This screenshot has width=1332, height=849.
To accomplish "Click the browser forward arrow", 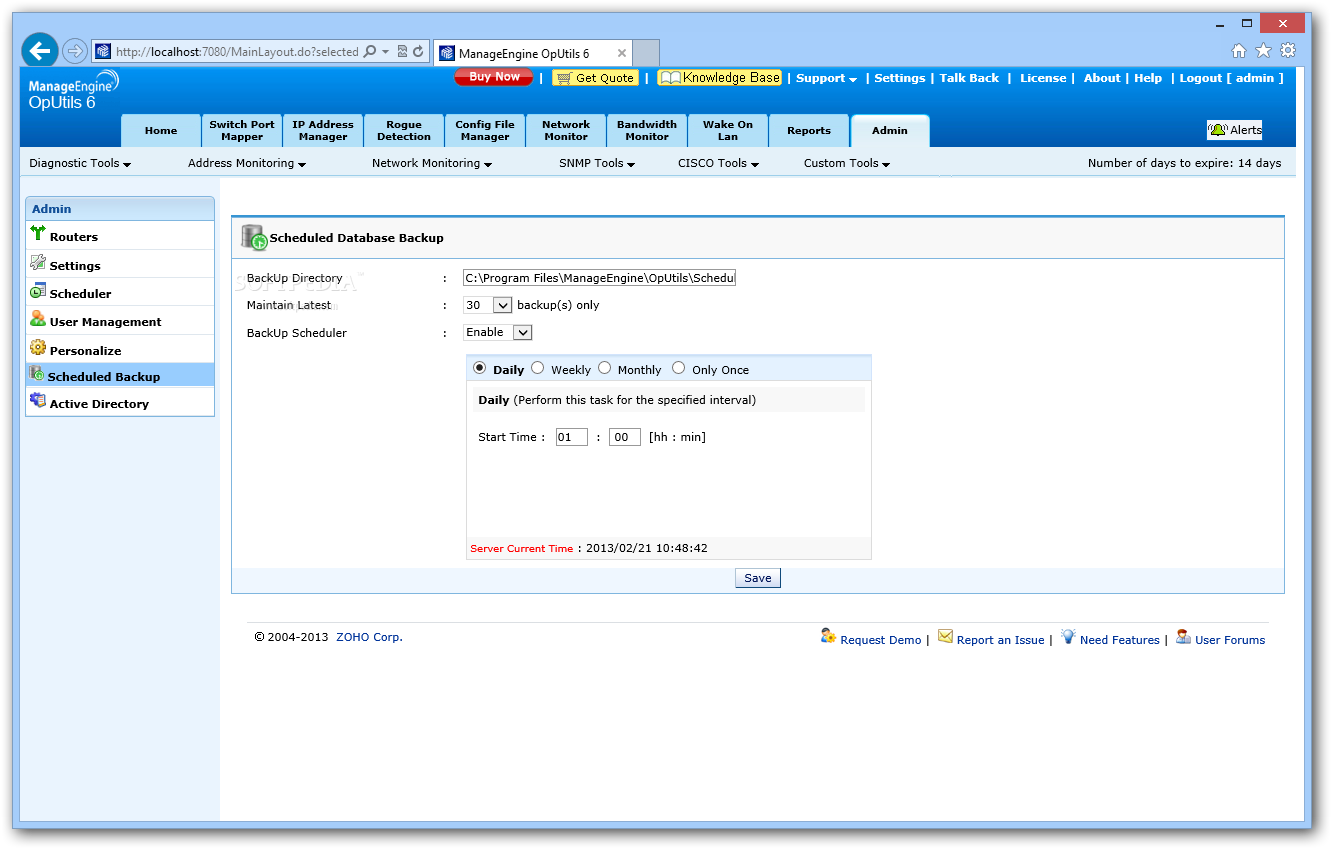I will (75, 51).
